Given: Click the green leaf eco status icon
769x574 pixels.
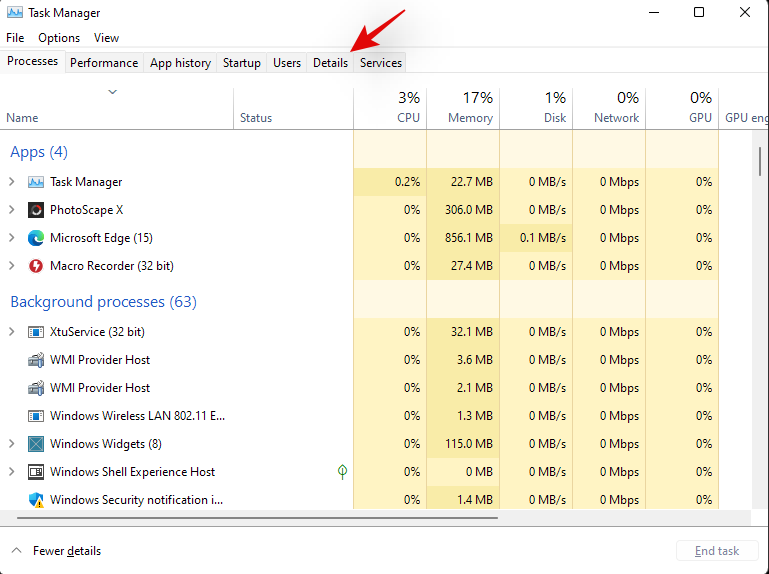Looking at the screenshot, I should click(342, 472).
